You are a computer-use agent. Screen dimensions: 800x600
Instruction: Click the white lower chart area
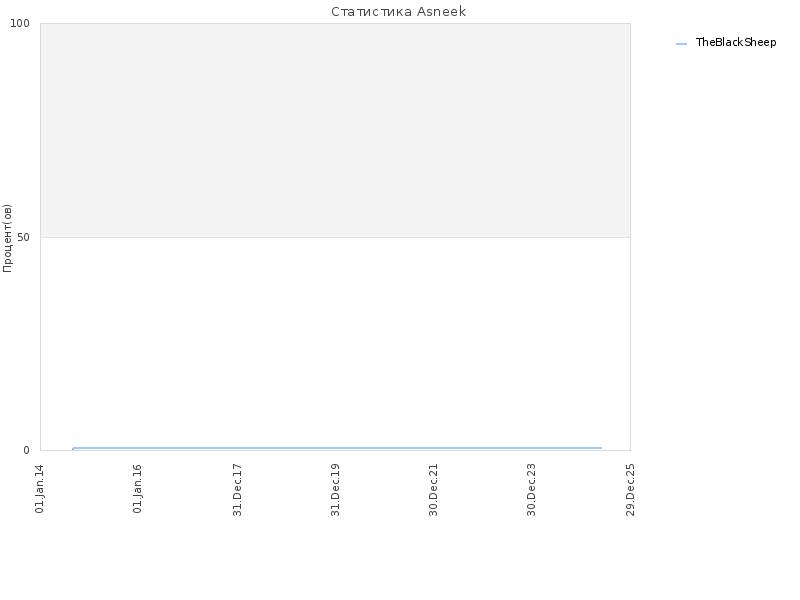pyautogui.click(x=335, y=342)
